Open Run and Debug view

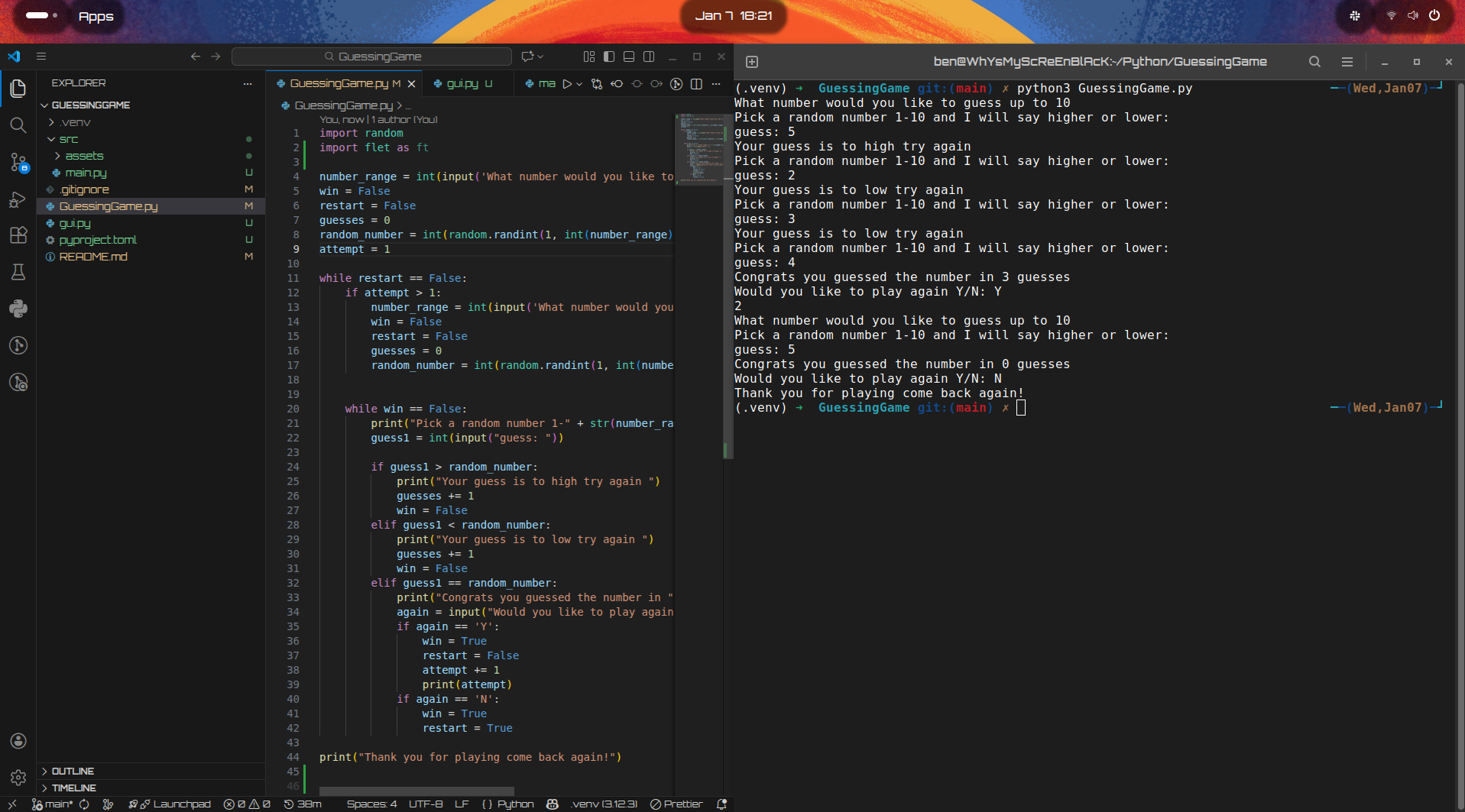pos(18,199)
